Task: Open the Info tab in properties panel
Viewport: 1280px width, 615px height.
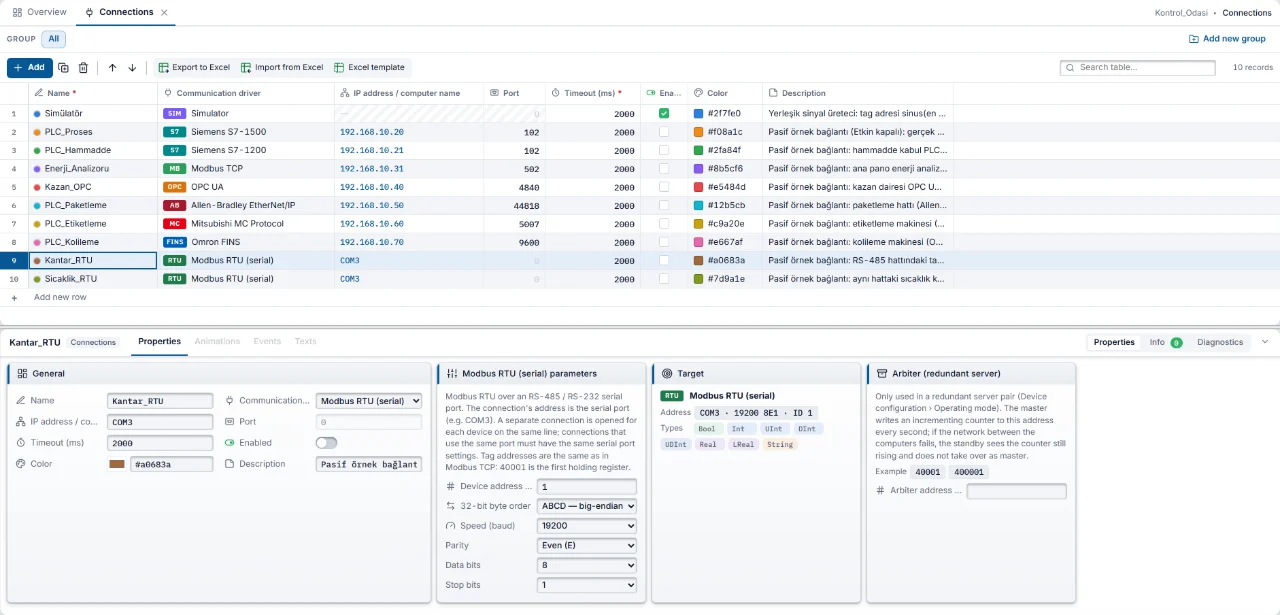Action: tap(1165, 342)
